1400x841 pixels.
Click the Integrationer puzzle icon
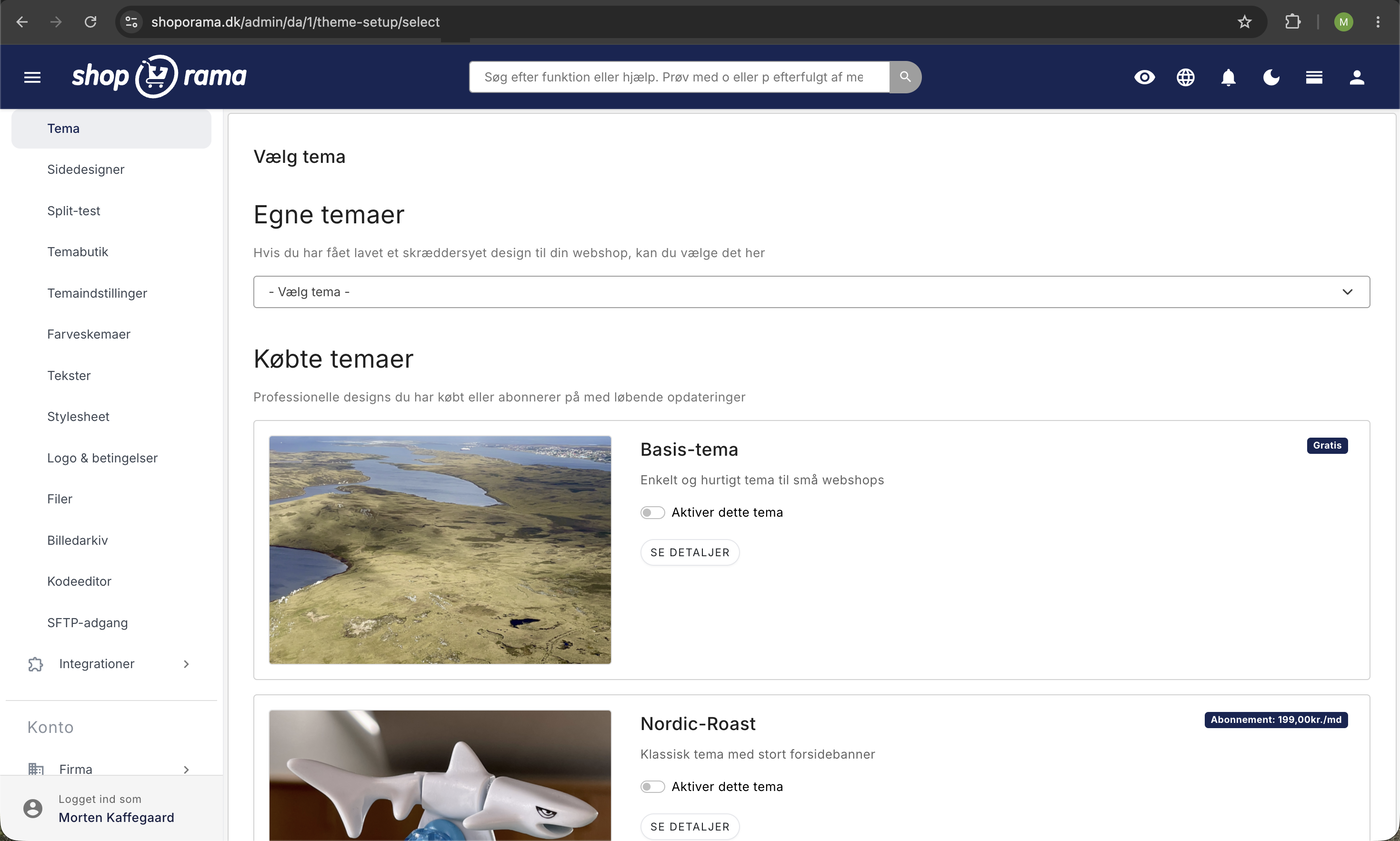click(x=36, y=664)
